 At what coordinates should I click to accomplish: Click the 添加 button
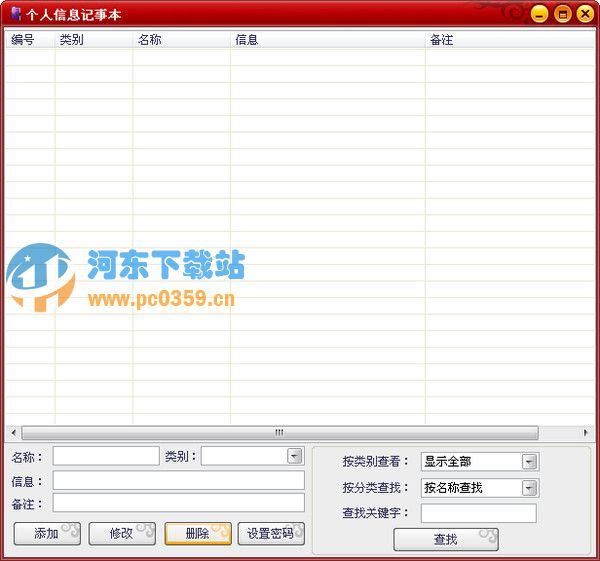click(x=47, y=533)
